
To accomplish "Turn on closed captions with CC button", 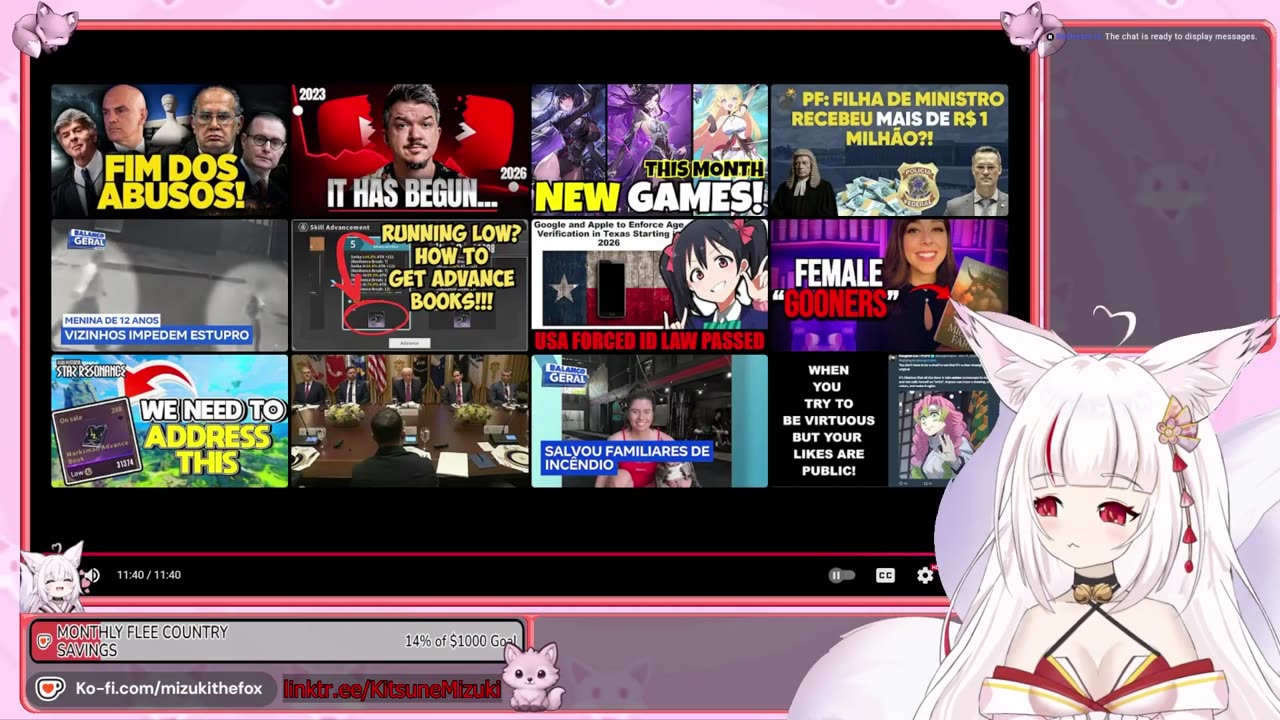I will (885, 575).
